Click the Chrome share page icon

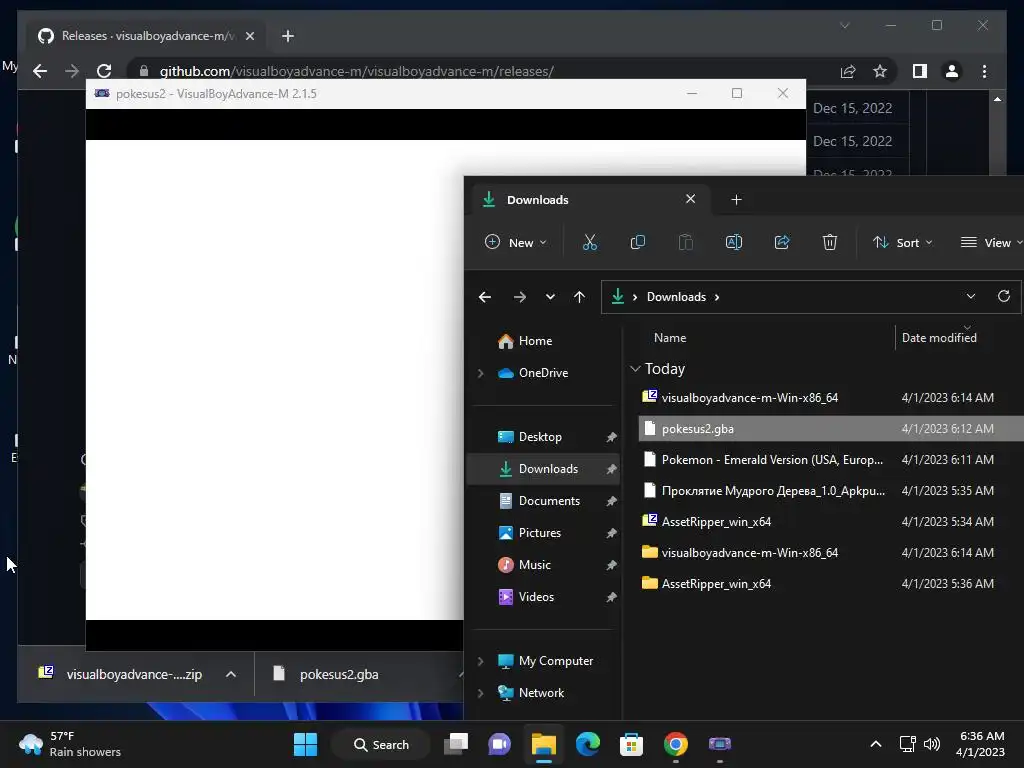point(848,71)
